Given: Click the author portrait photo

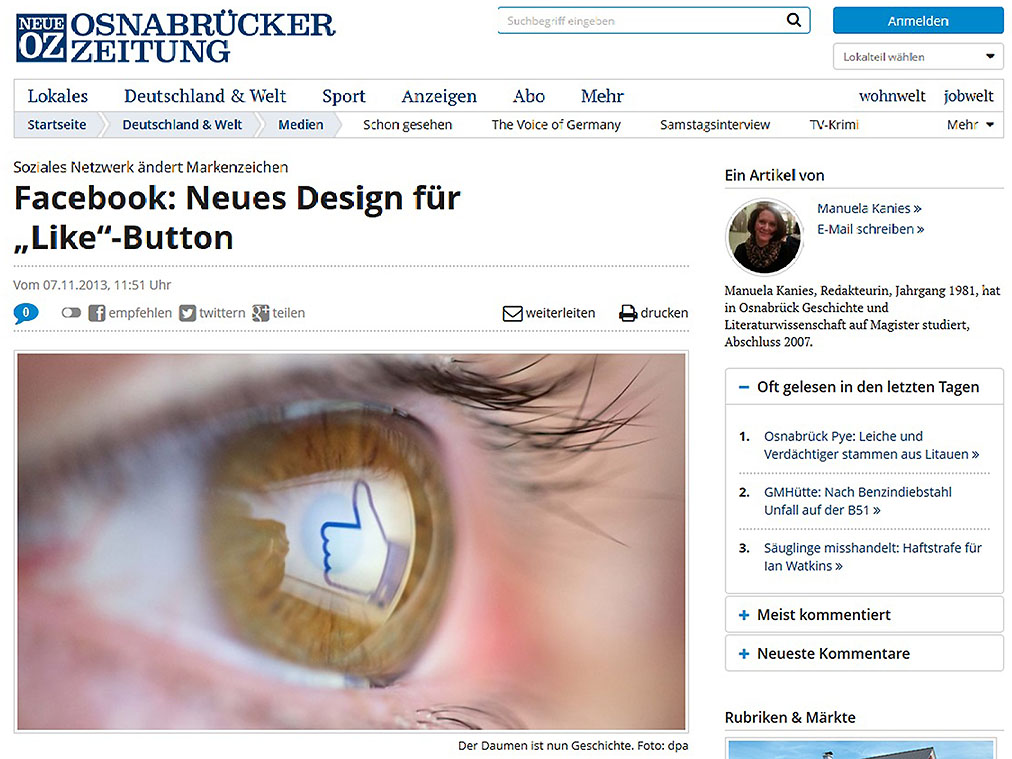Looking at the screenshot, I should (x=765, y=237).
